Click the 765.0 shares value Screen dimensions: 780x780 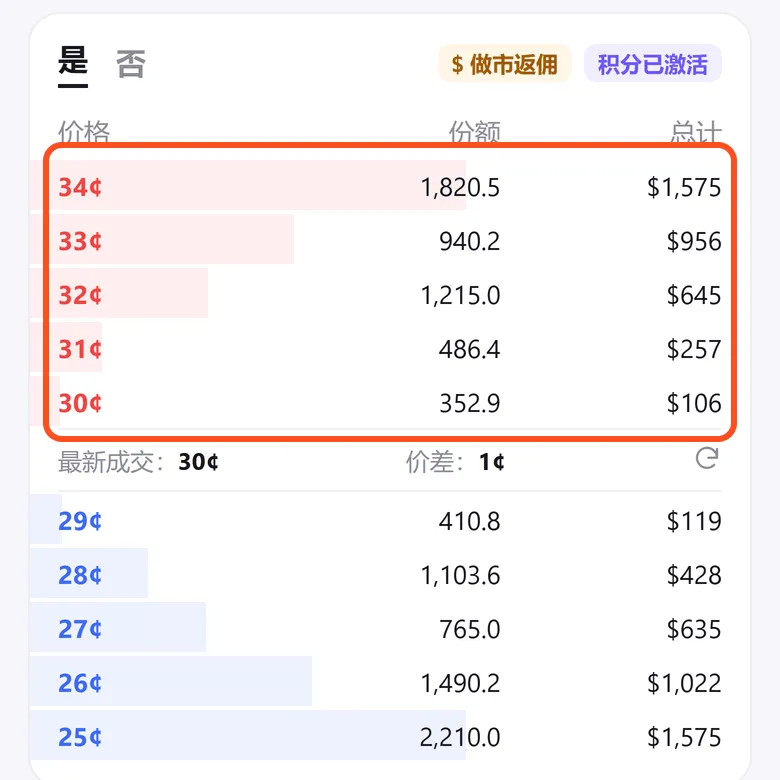(470, 629)
